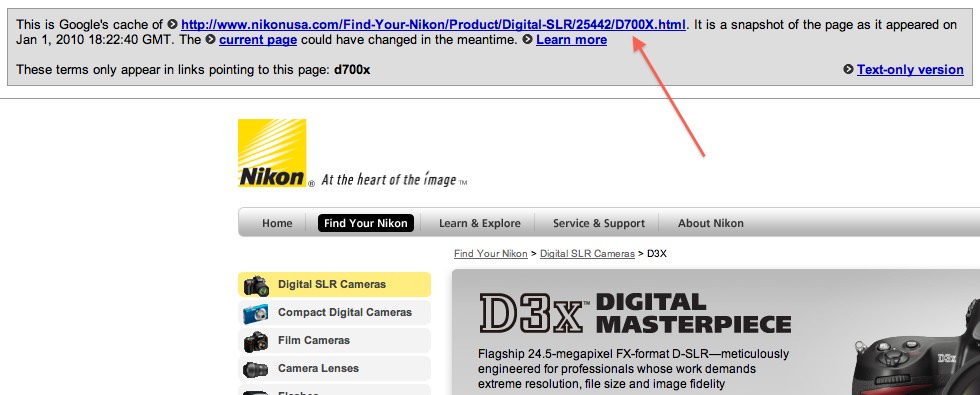Follow the current page link
Screen dimensions: 980x395
click(x=258, y=40)
